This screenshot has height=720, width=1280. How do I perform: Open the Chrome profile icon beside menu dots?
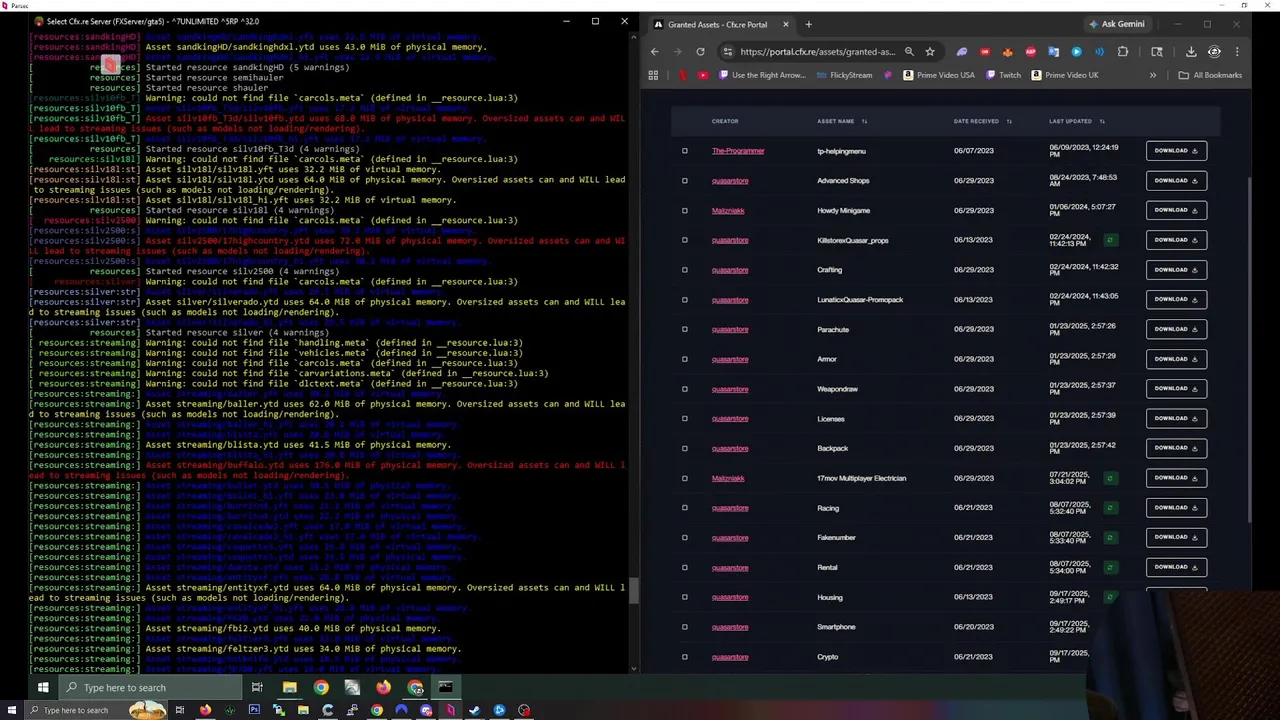point(1214,52)
